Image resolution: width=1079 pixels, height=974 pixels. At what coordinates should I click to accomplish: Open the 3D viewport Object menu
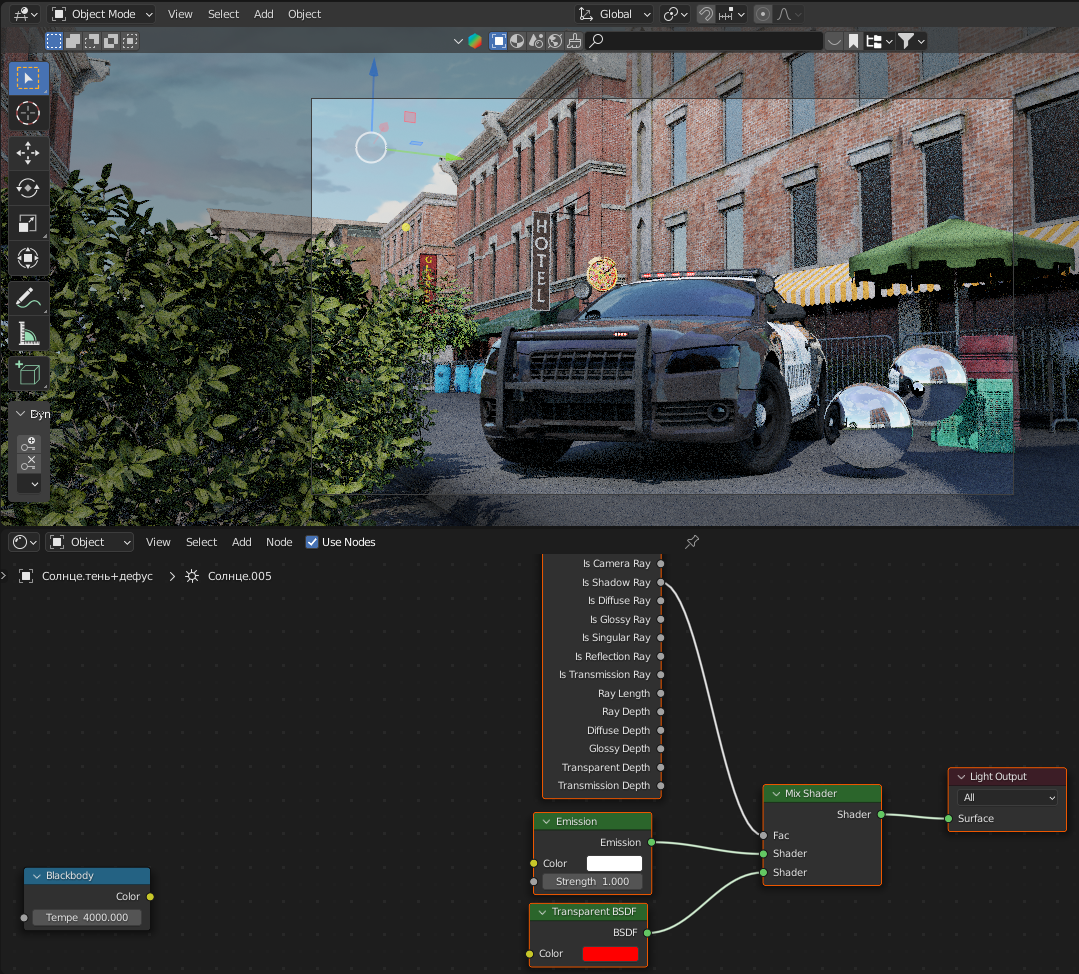[x=304, y=14]
